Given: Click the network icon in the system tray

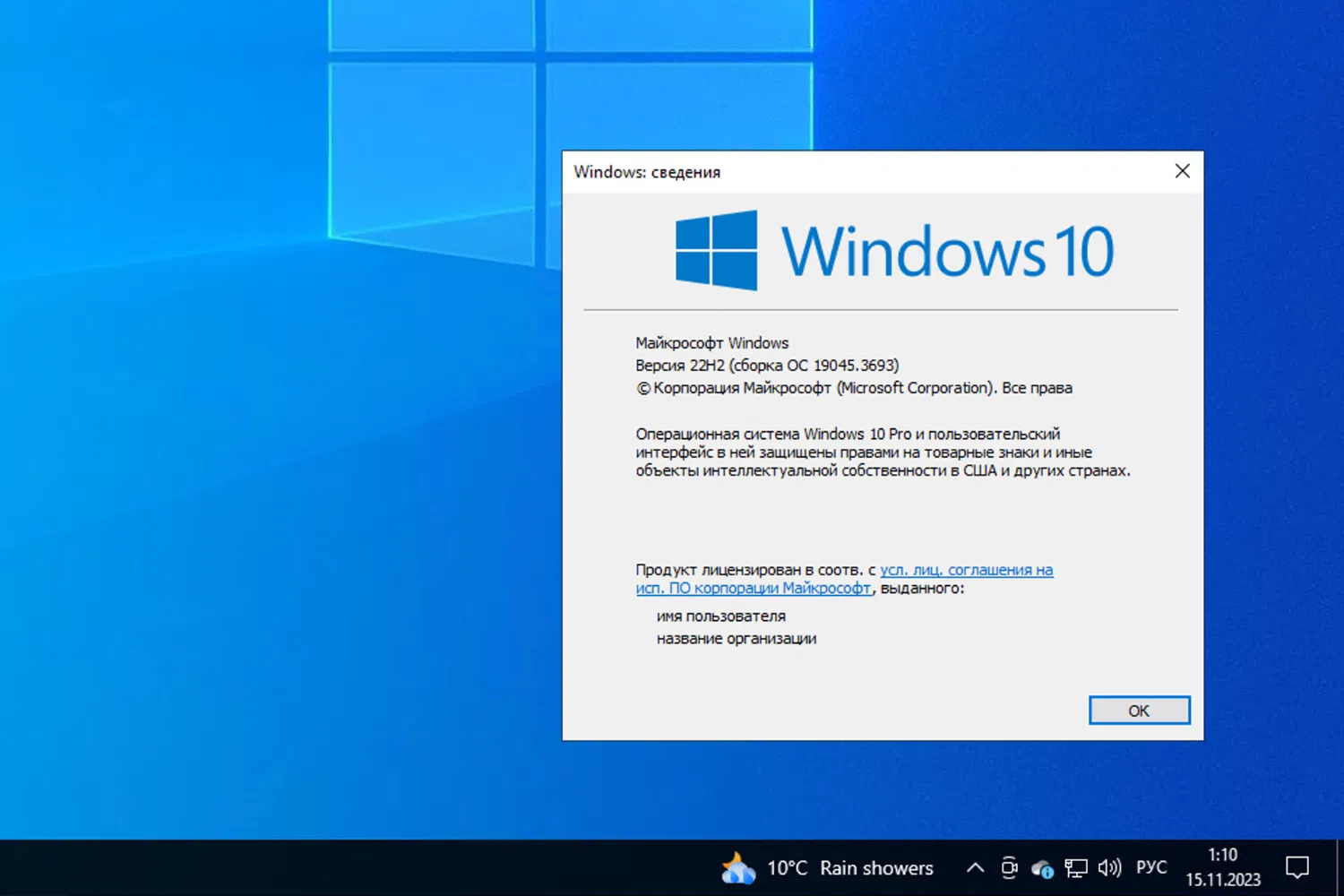Looking at the screenshot, I should (x=1075, y=867).
